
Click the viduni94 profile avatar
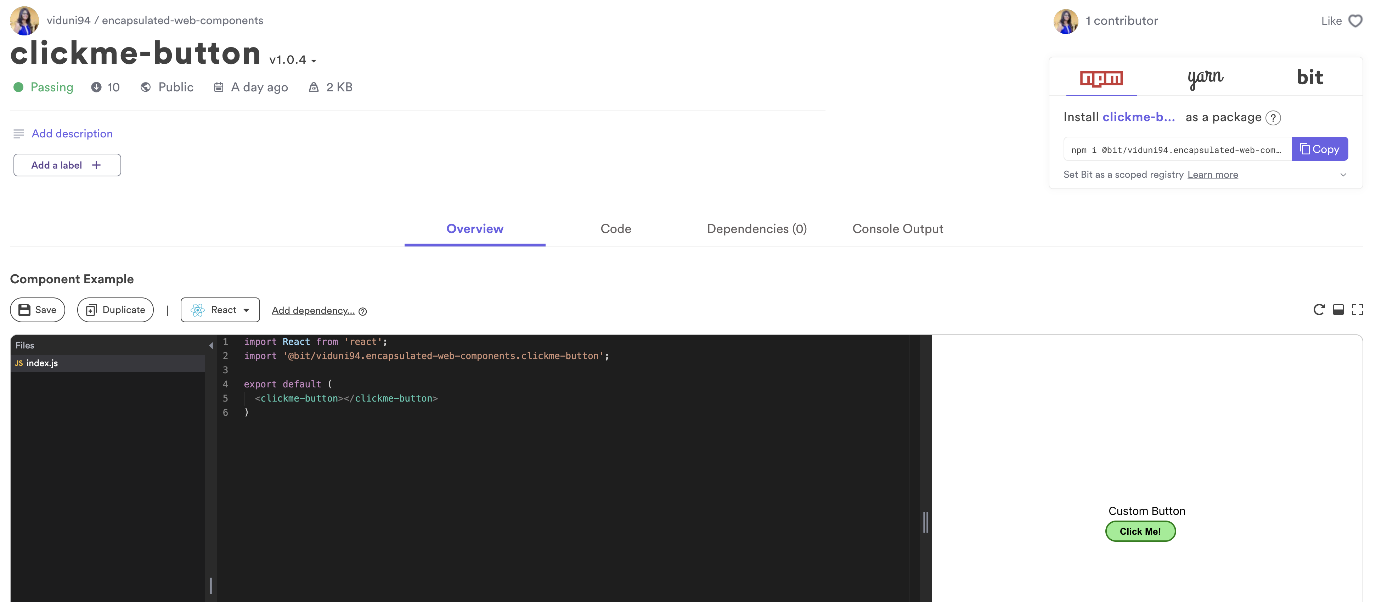click(24, 20)
